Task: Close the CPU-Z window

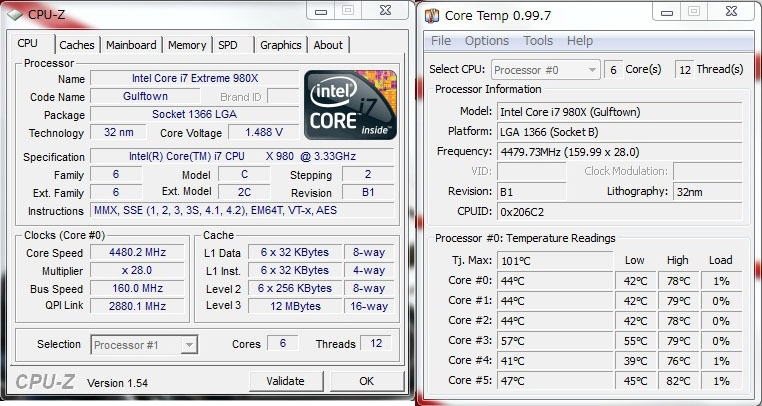Action: tap(386, 11)
